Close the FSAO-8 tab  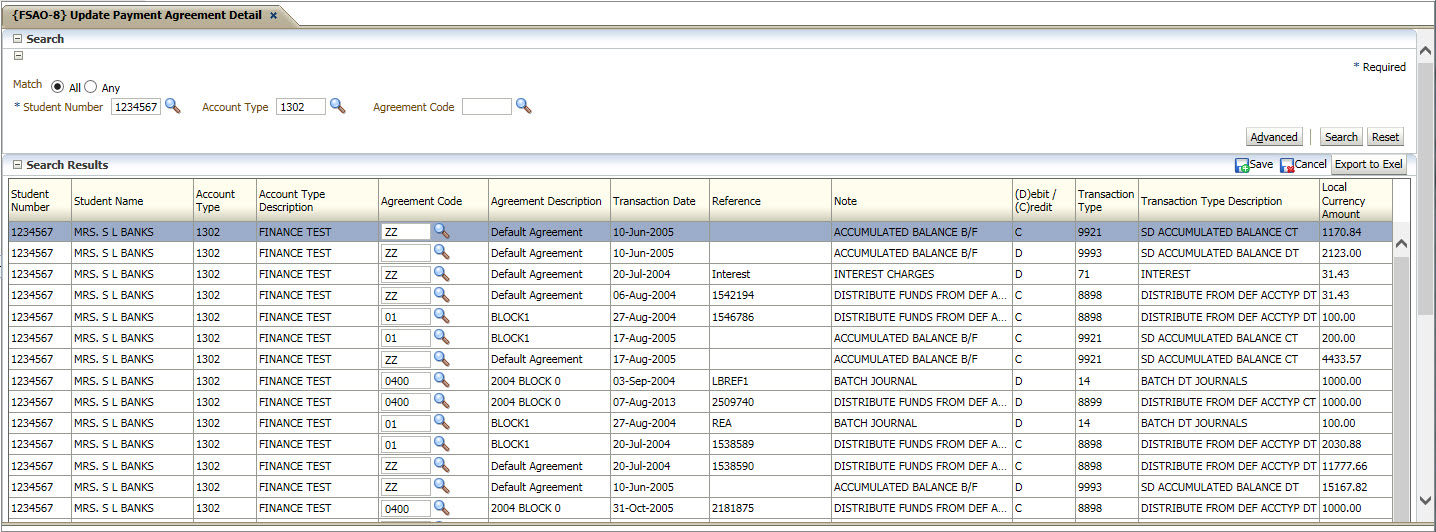point(274,15)
